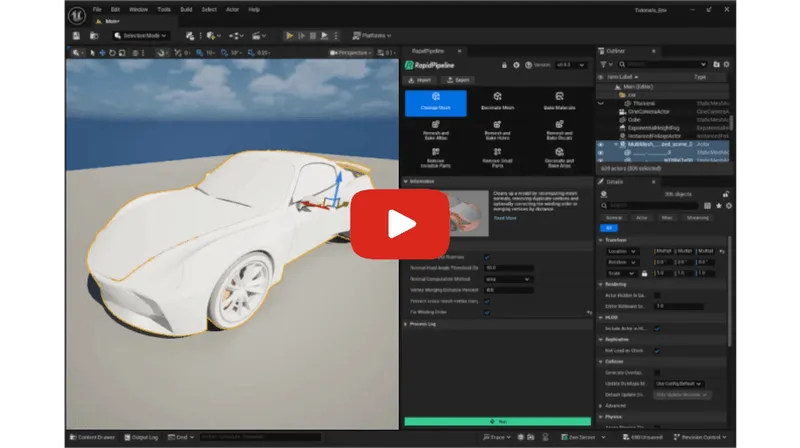800x448 pixels.
Task: Click the Eject playback icon
Action: 324,36
